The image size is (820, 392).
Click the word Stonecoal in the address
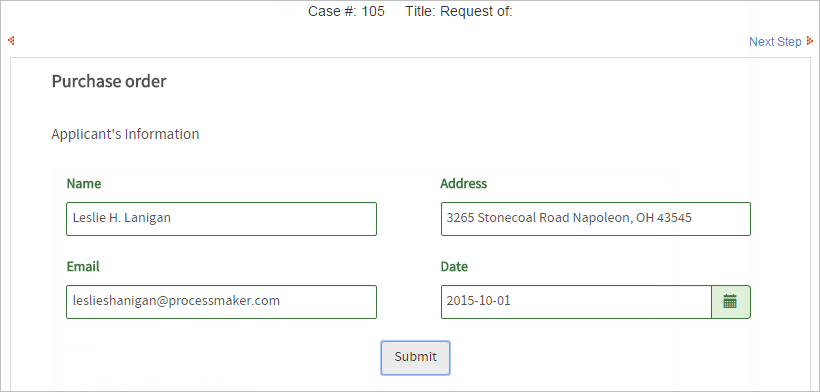pos(507,218)
